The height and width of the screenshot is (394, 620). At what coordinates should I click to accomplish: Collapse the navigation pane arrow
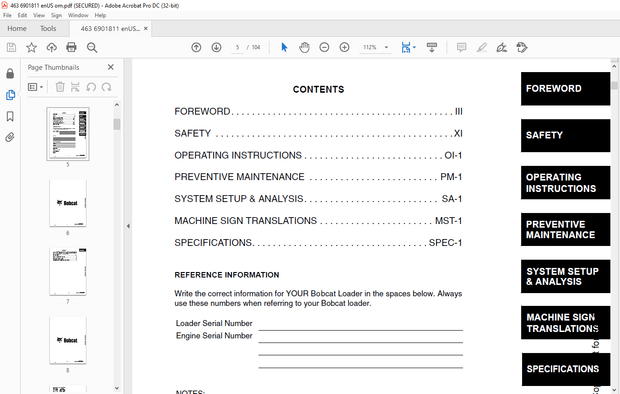point(128,226)
